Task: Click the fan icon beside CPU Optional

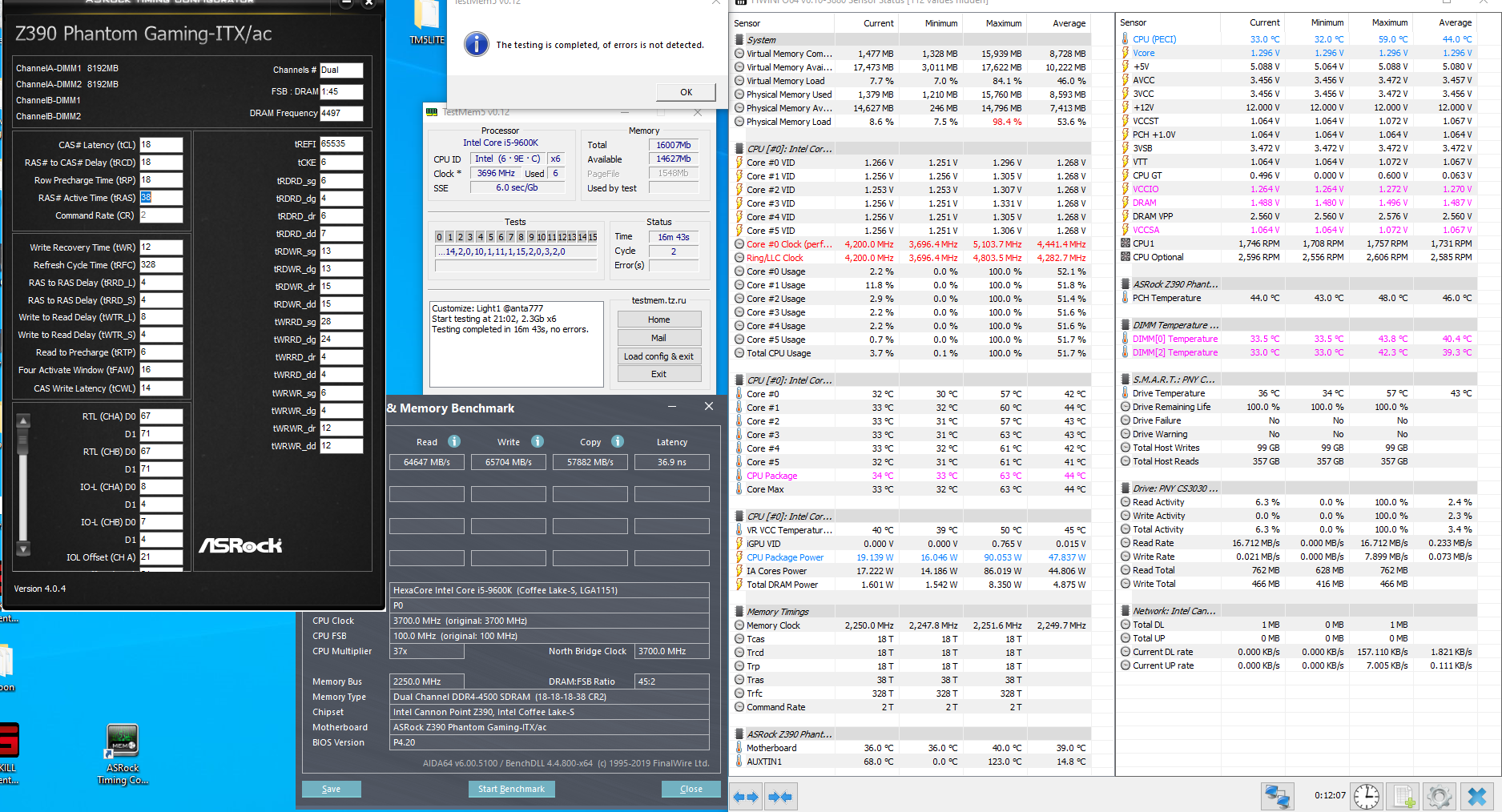Action: pyautogui.click(x=1125, y=257)
